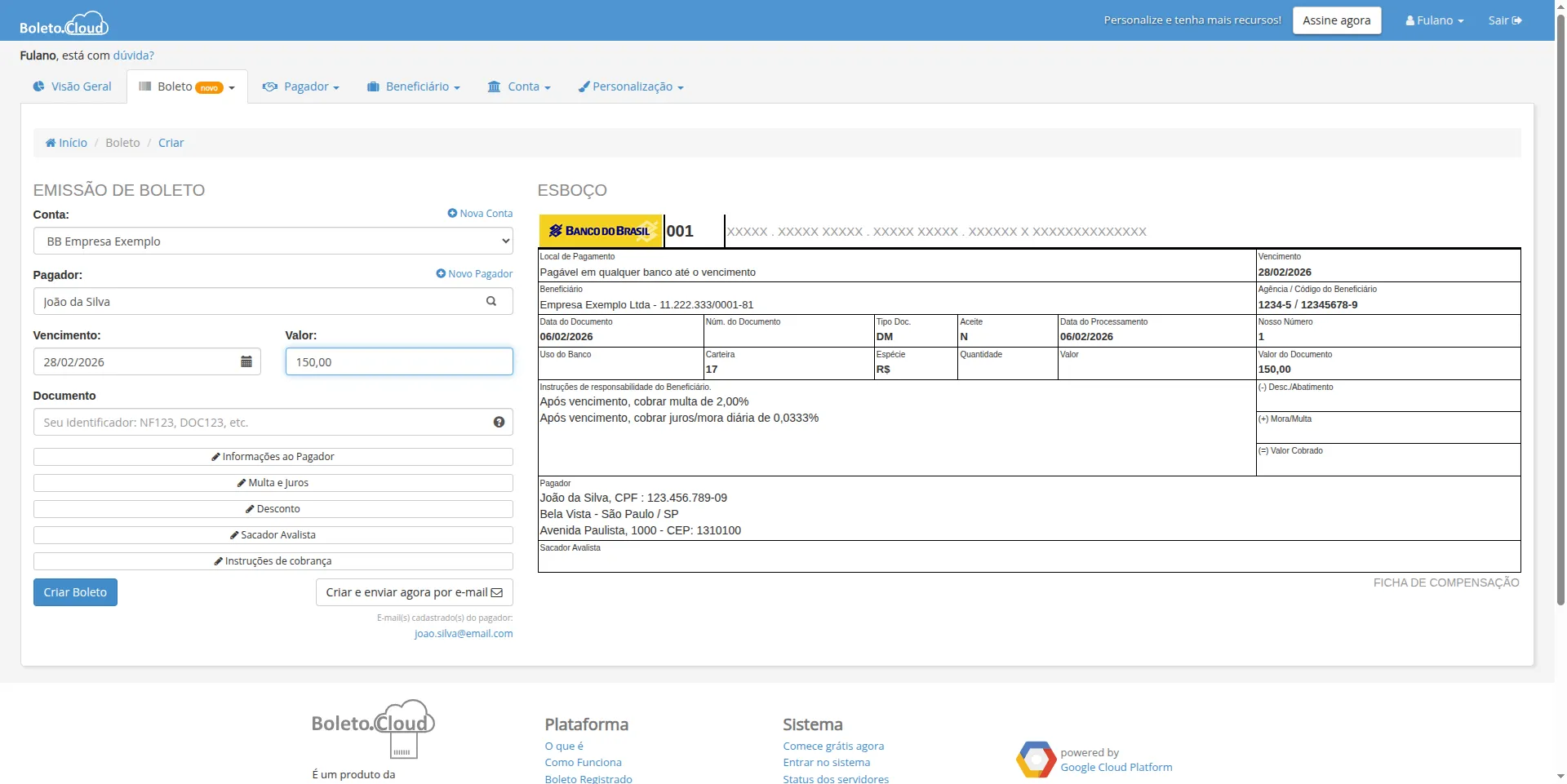Viewport: 1567px width, 784px height.
Task: Expand the Multa e Juros section
Action: (273, 483)
